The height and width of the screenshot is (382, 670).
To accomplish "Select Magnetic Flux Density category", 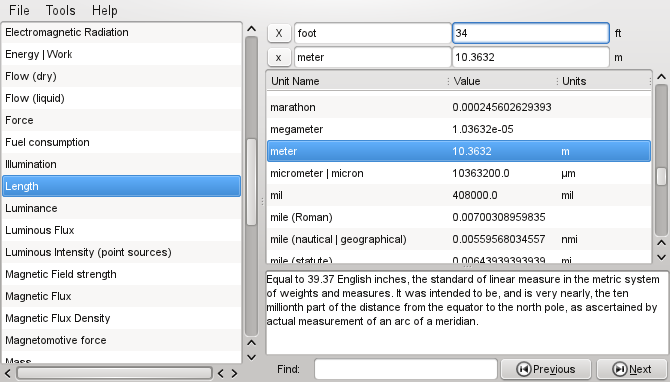I will point(121,318).
